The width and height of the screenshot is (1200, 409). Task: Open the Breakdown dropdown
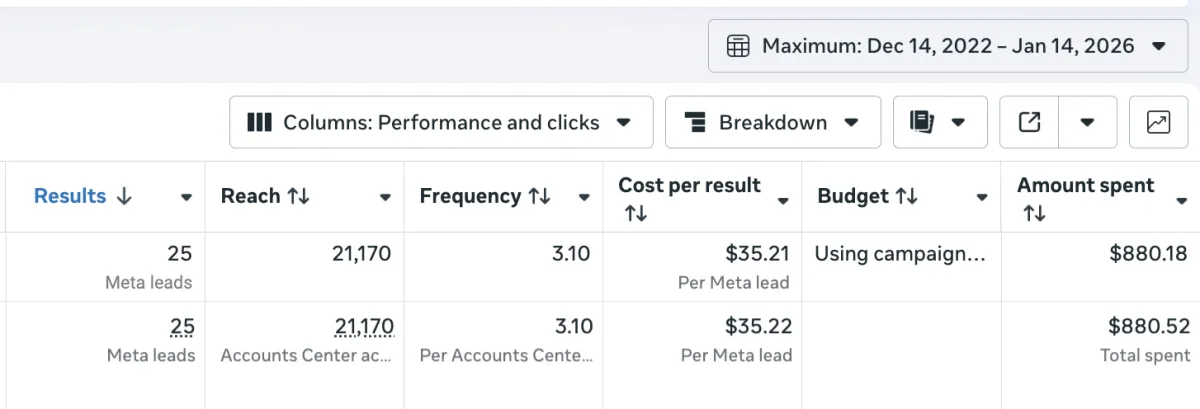pyautogui.click(x=772, y=123)
